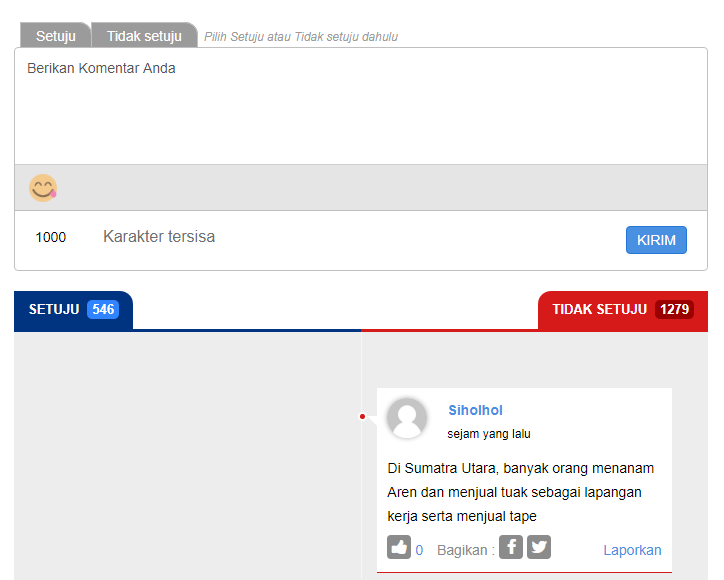Select the gray Setuju tab above comment box

pyautogui.click(x=56, y=36)
